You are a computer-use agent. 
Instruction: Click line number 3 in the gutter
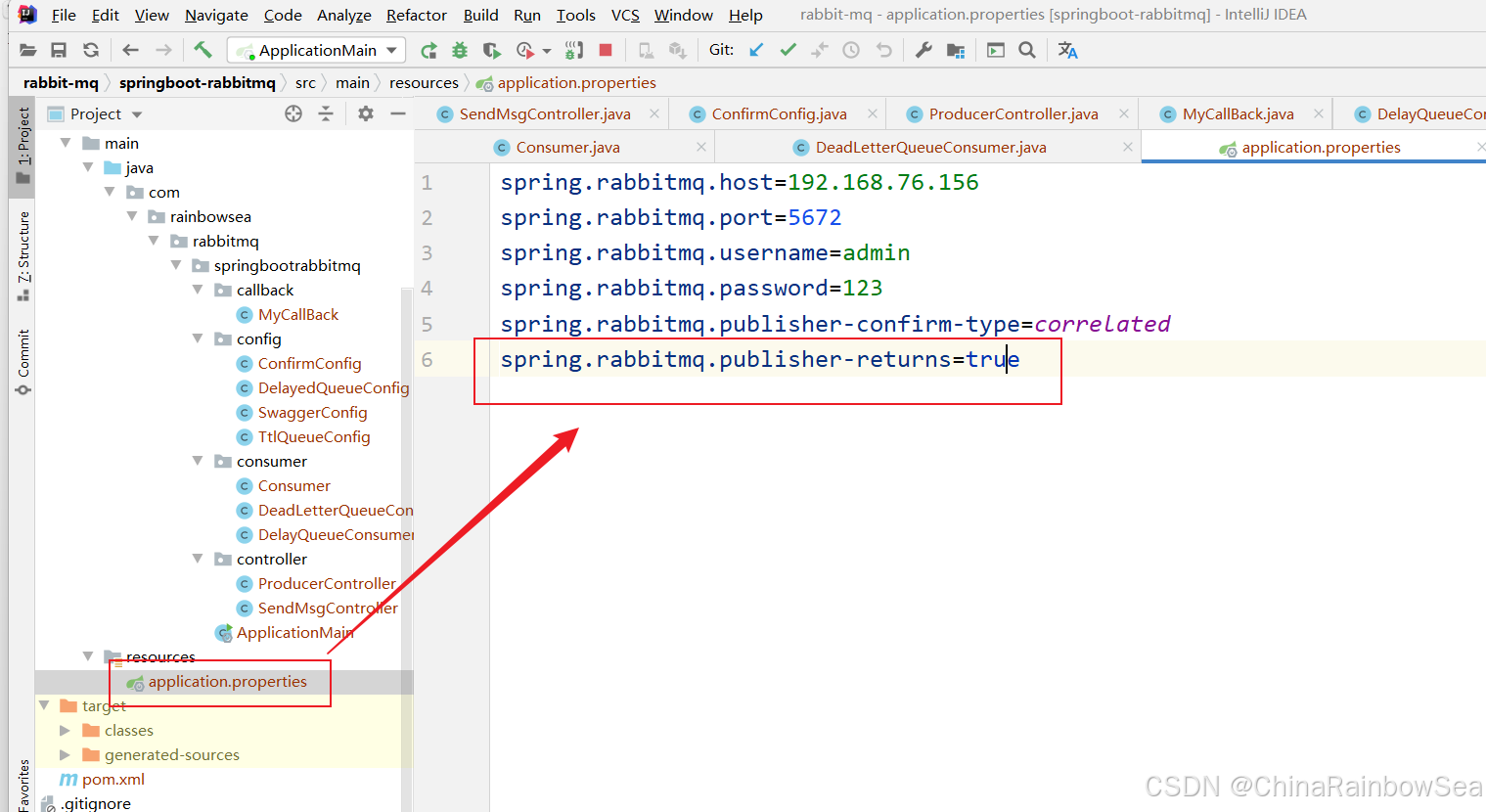427,252
